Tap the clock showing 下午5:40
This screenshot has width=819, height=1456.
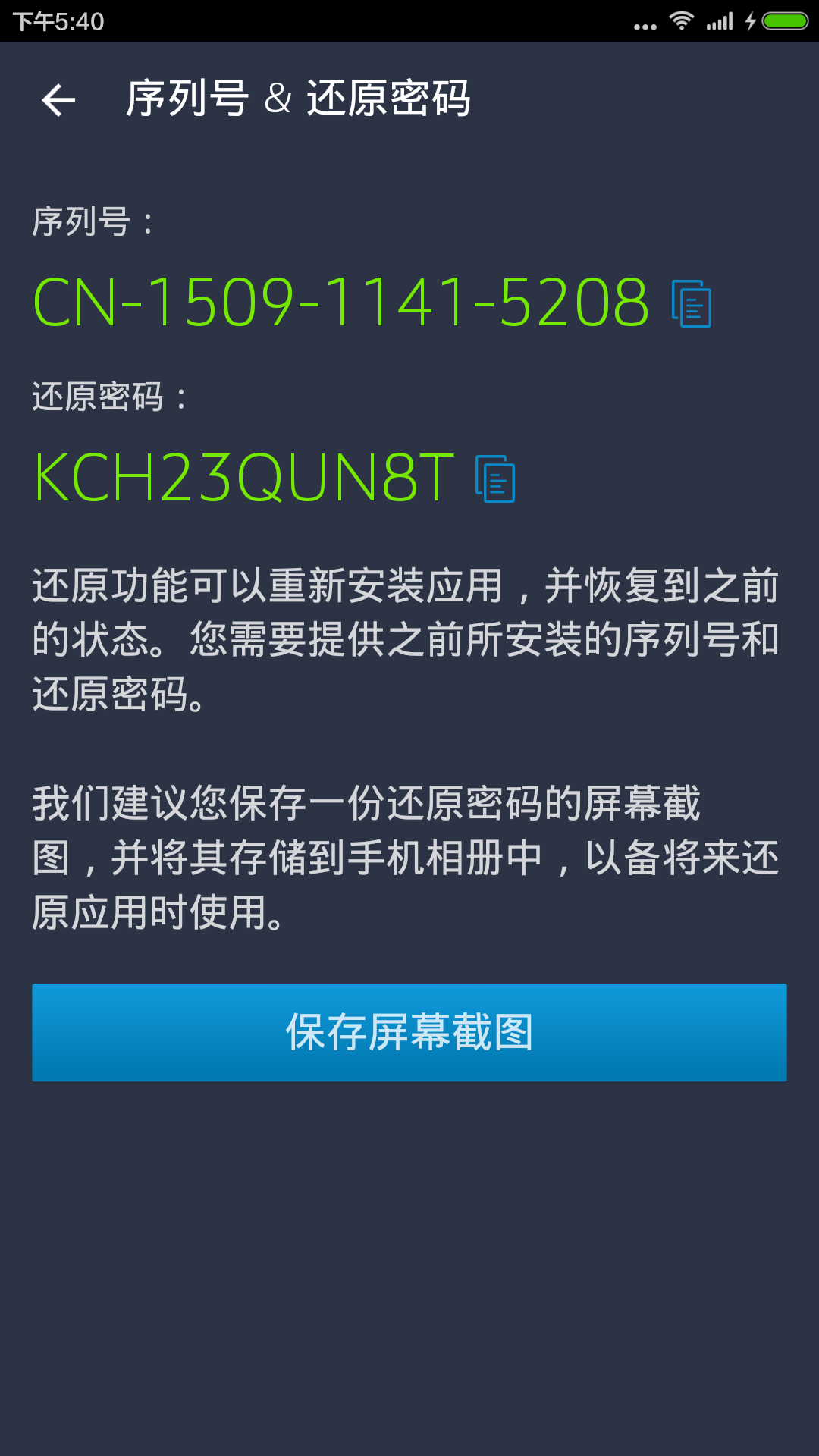(58, 21)
